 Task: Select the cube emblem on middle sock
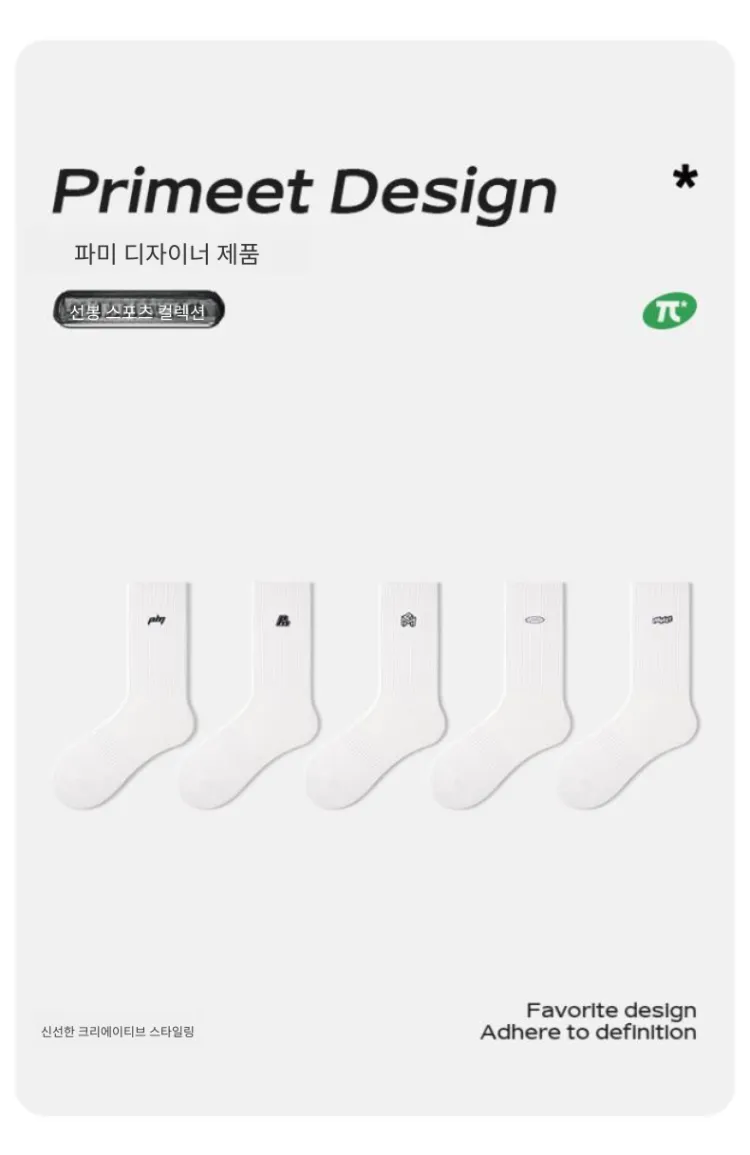pos(409,620)
